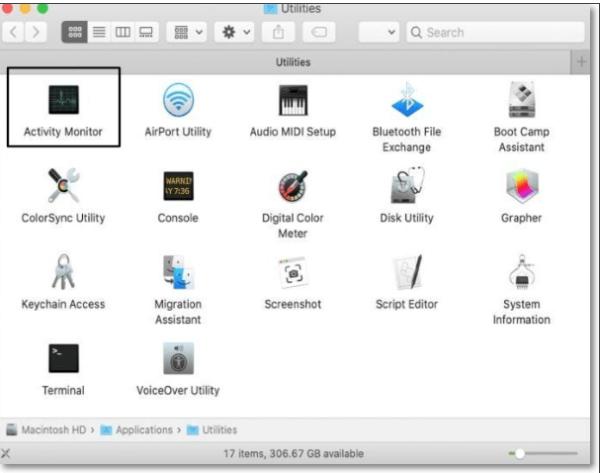The image size is (602, 473).
Task: Select the Grapher app icon
Action: coord(522,186)
